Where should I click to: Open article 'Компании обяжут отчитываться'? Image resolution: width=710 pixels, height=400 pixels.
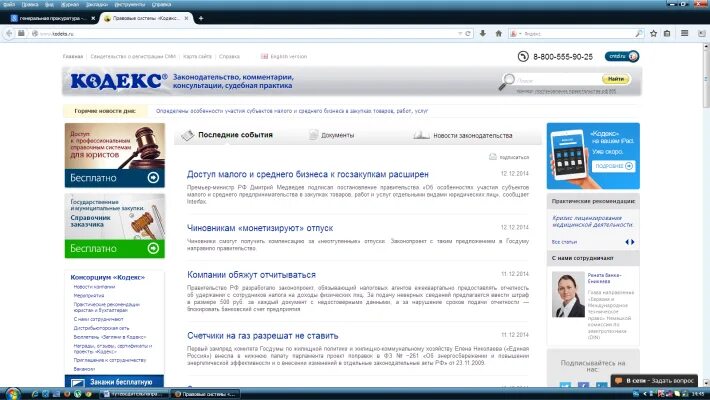(x=251, y=275)
